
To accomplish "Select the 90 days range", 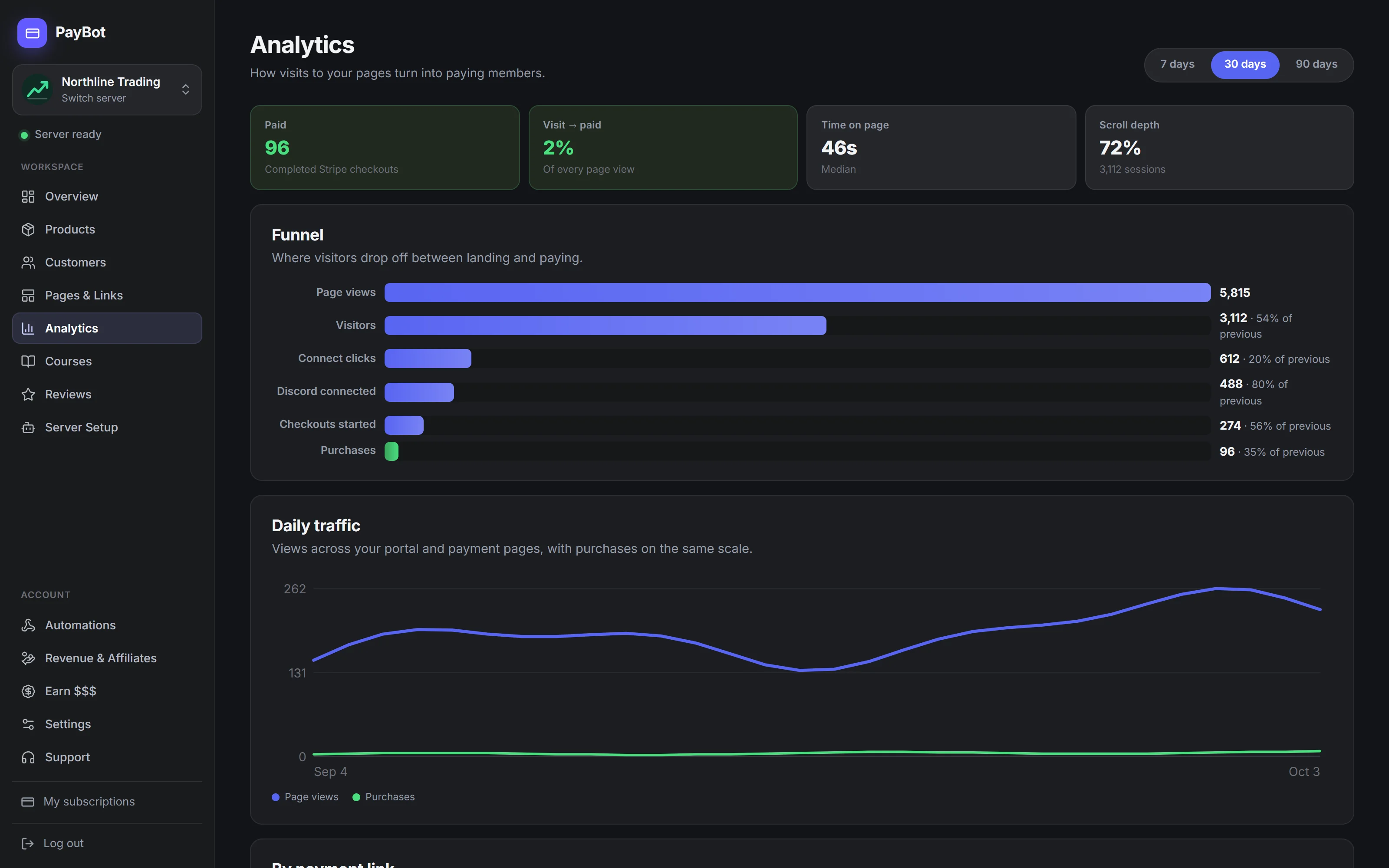I will coord(1316,64).
